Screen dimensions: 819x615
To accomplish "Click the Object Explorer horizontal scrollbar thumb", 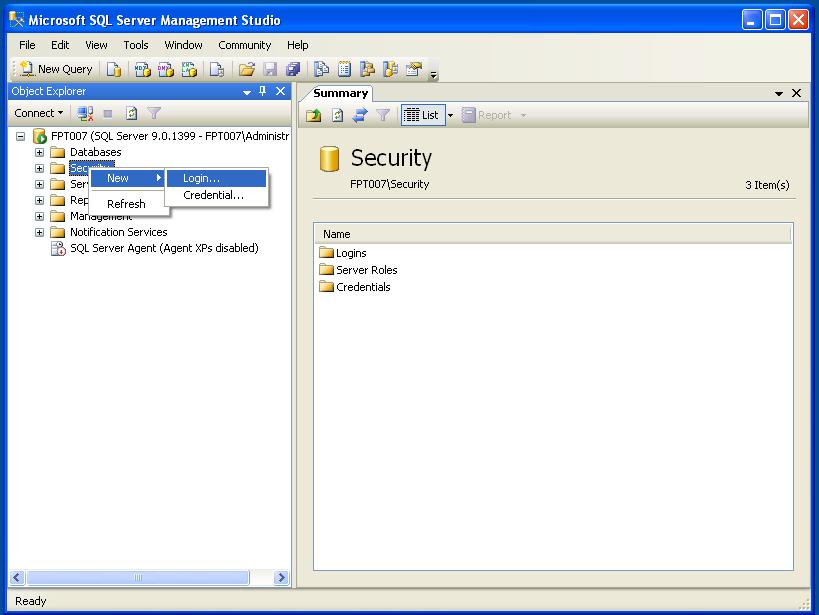I will click(x=138, y=577).
